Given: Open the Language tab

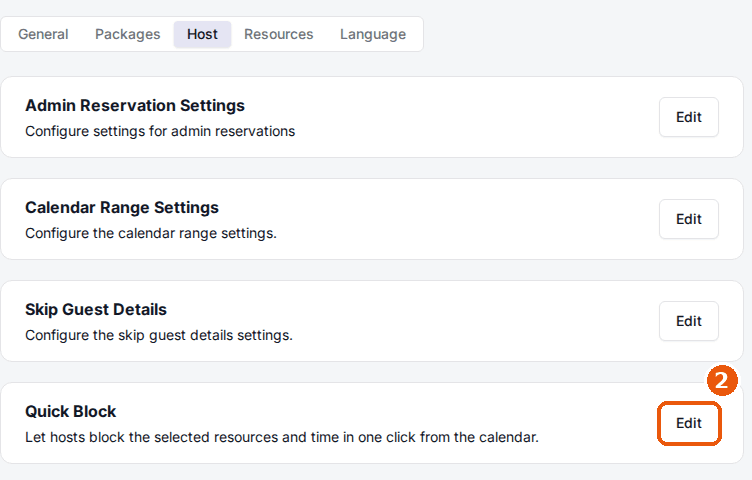Looking at the screenshot, I should tap(373, 35).
